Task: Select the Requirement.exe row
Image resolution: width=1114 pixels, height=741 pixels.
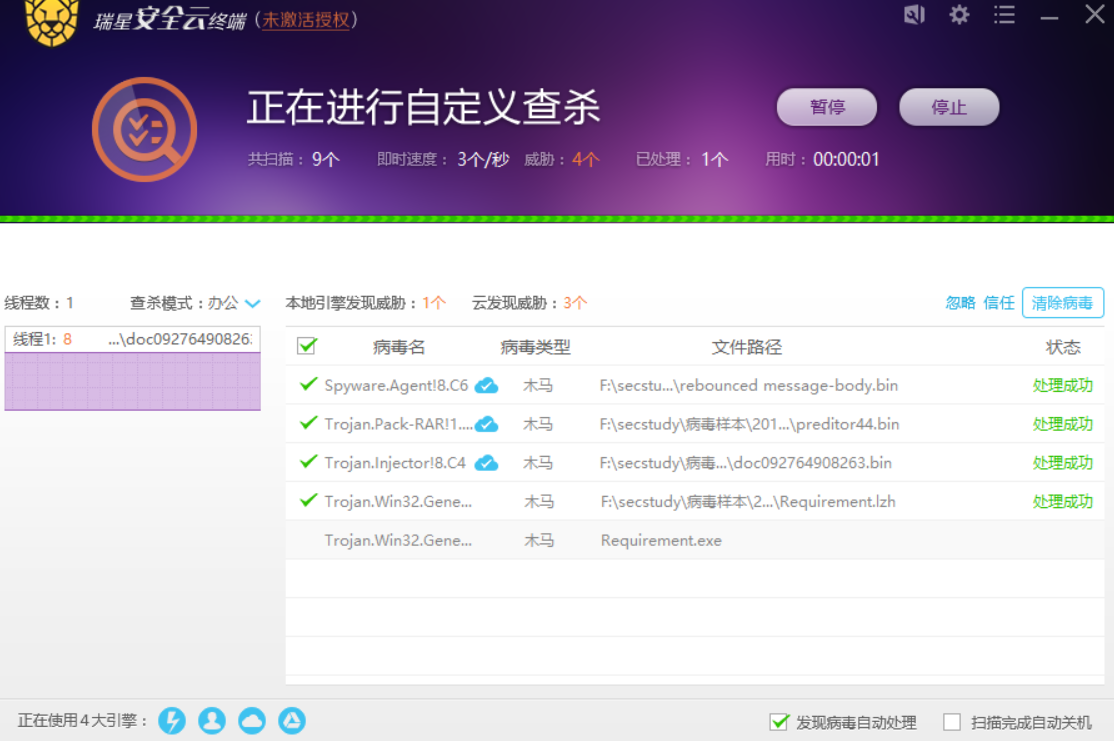Action: (695, 540)
